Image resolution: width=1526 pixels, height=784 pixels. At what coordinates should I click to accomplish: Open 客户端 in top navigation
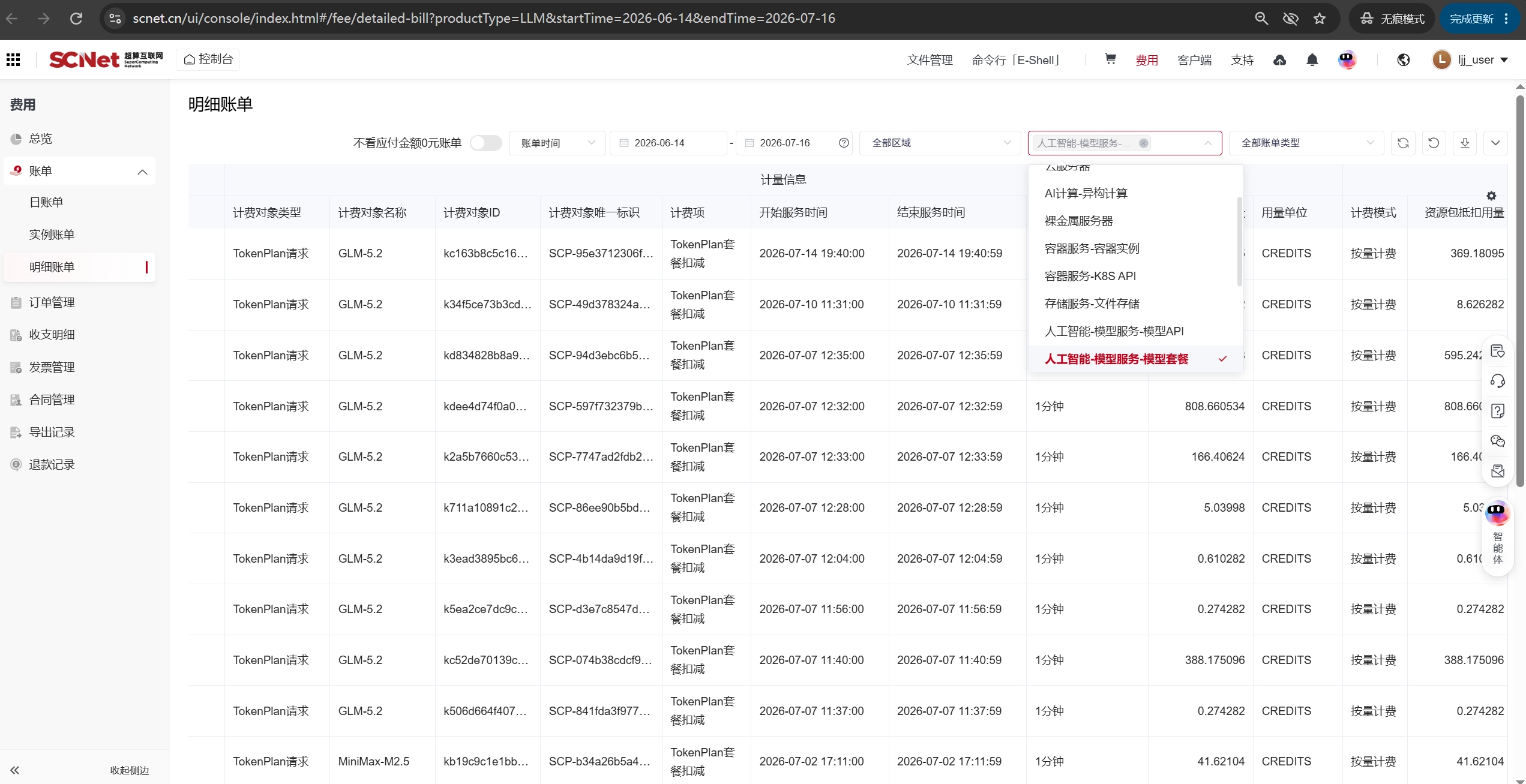coord(1194,60)
